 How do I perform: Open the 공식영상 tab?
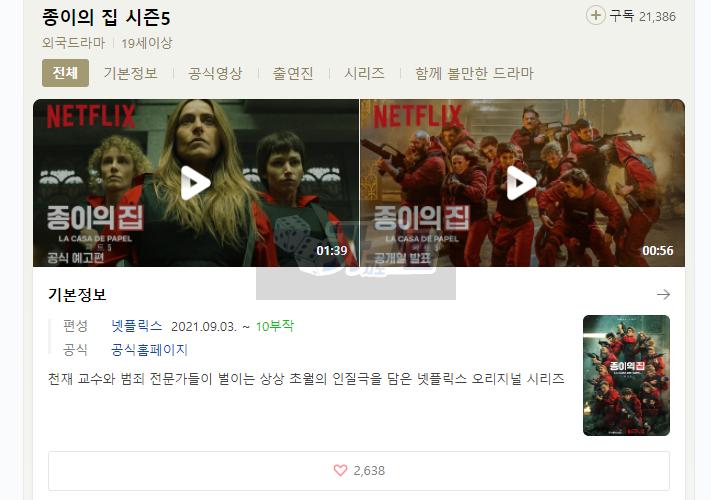[215, 73]
